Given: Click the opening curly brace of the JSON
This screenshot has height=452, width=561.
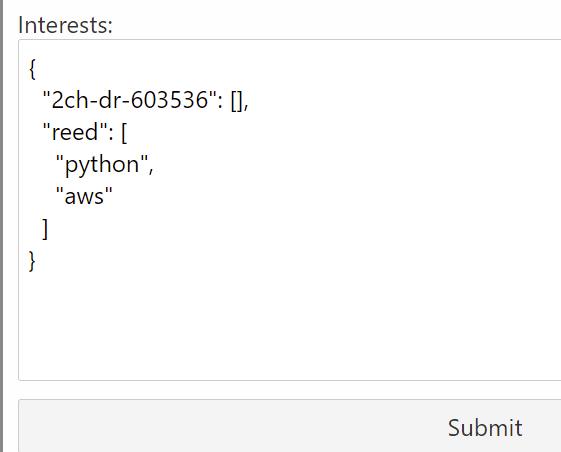Looking at the screenshot, I should pyautogui.click(x=32, y=69).
